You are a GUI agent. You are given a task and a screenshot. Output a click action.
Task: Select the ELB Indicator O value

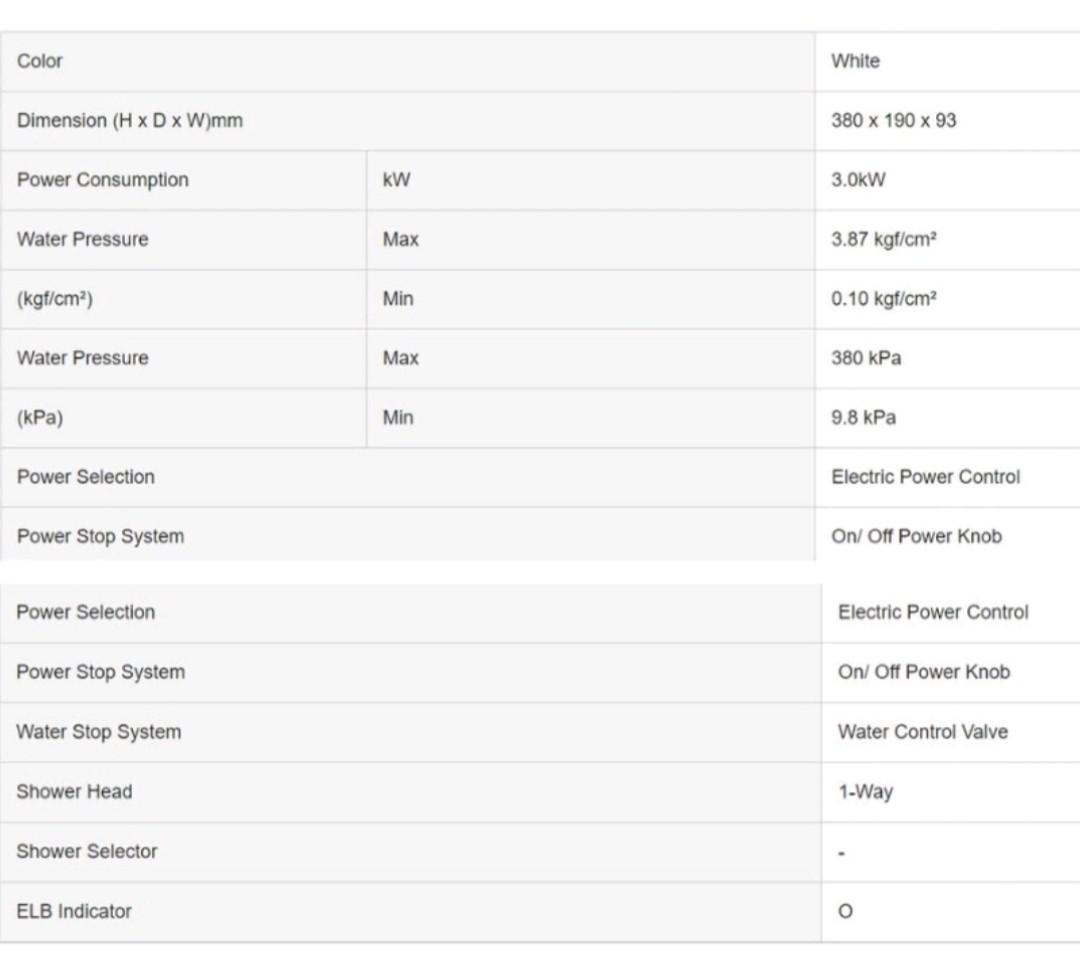point(845,912)
